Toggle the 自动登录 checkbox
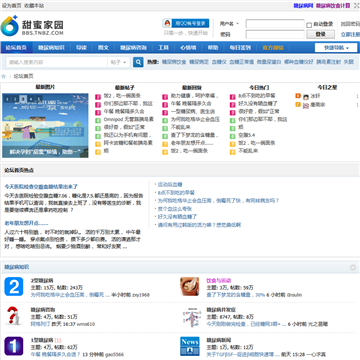The image size is (360, 360). coord(309,25)
